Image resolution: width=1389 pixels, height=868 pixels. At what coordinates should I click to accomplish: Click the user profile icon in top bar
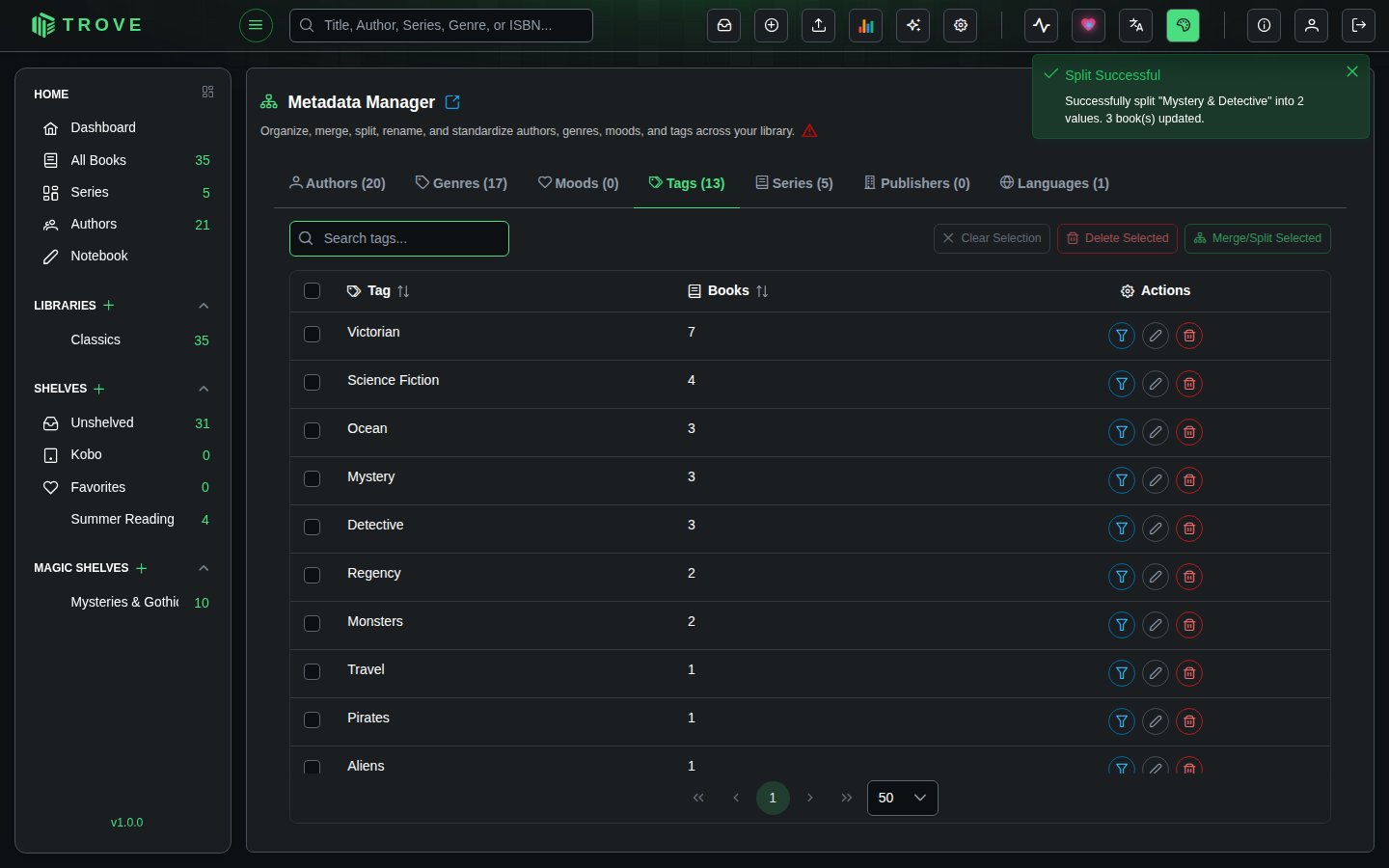1312,25
